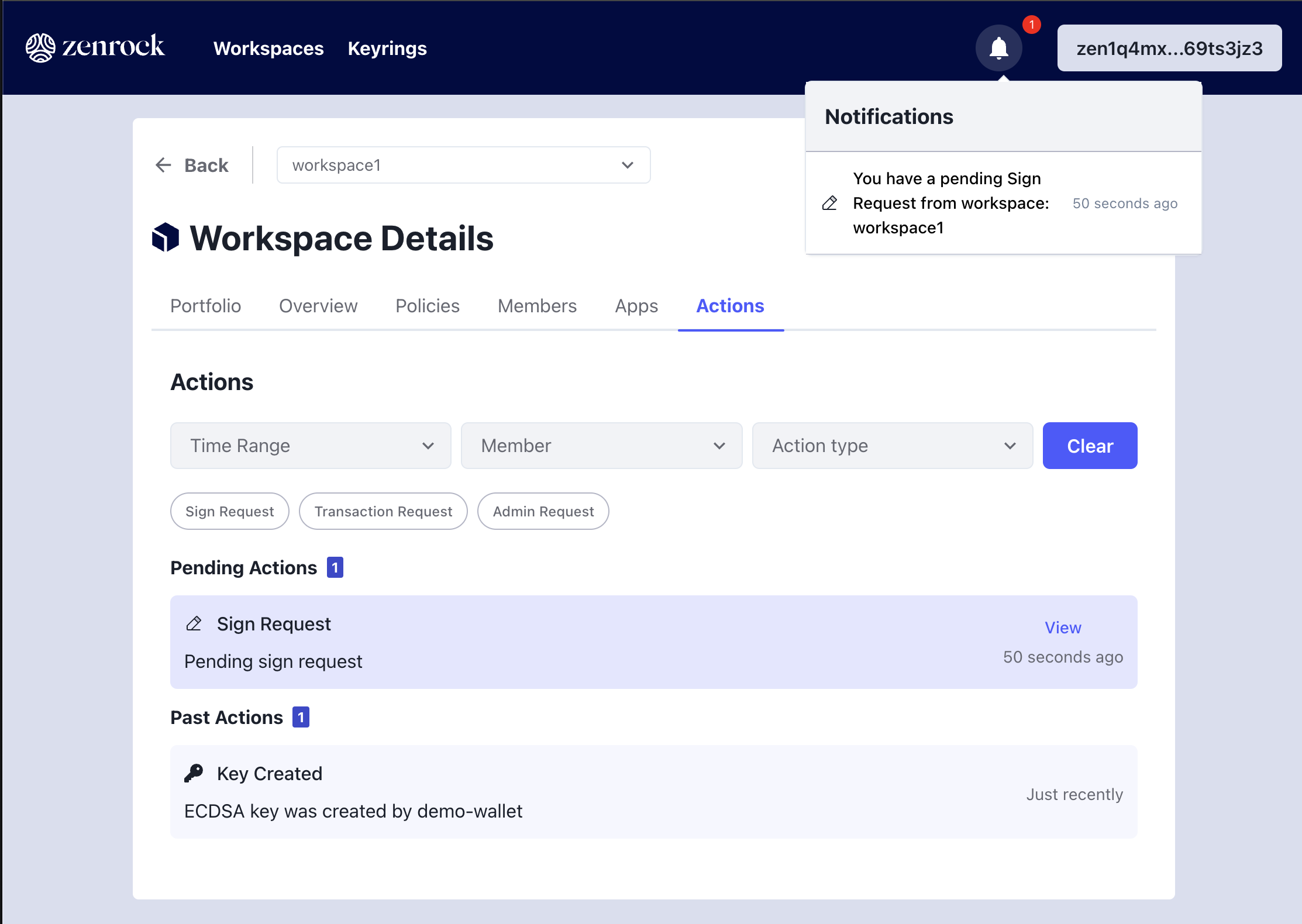1302x924 pixels.
Task: Click the 'Just recently' timestamp
Action: (1074, 794)
